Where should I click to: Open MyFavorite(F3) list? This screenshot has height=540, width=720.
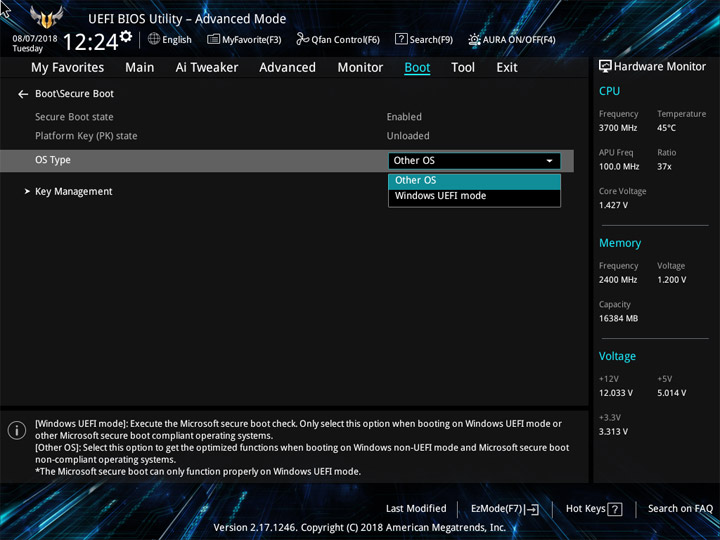coord(244,39)
